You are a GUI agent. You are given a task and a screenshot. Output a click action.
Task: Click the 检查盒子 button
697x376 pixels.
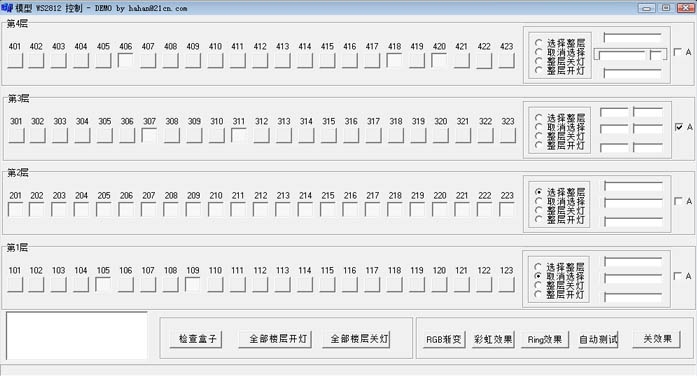(196, 339)
